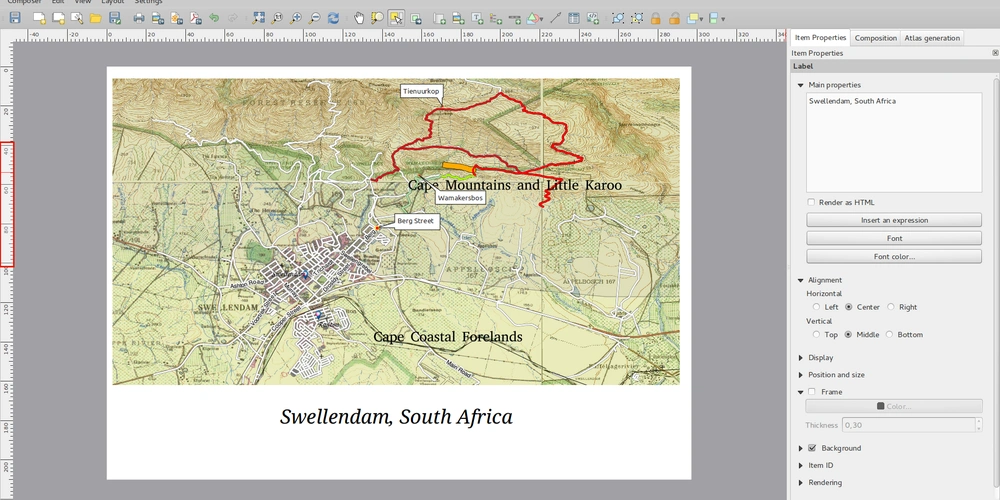Activate Move item content tool
This screenshot has width=1000, height=500.
tap(415, 18)
